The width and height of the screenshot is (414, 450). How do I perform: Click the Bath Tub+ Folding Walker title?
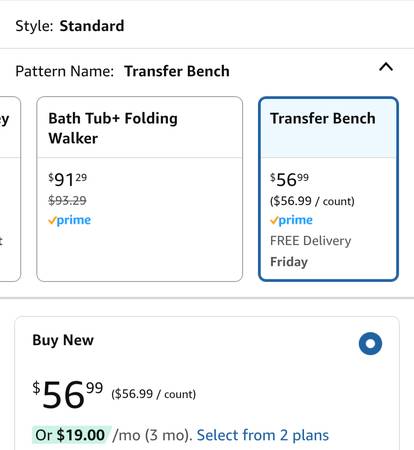(x=113, y=128)
